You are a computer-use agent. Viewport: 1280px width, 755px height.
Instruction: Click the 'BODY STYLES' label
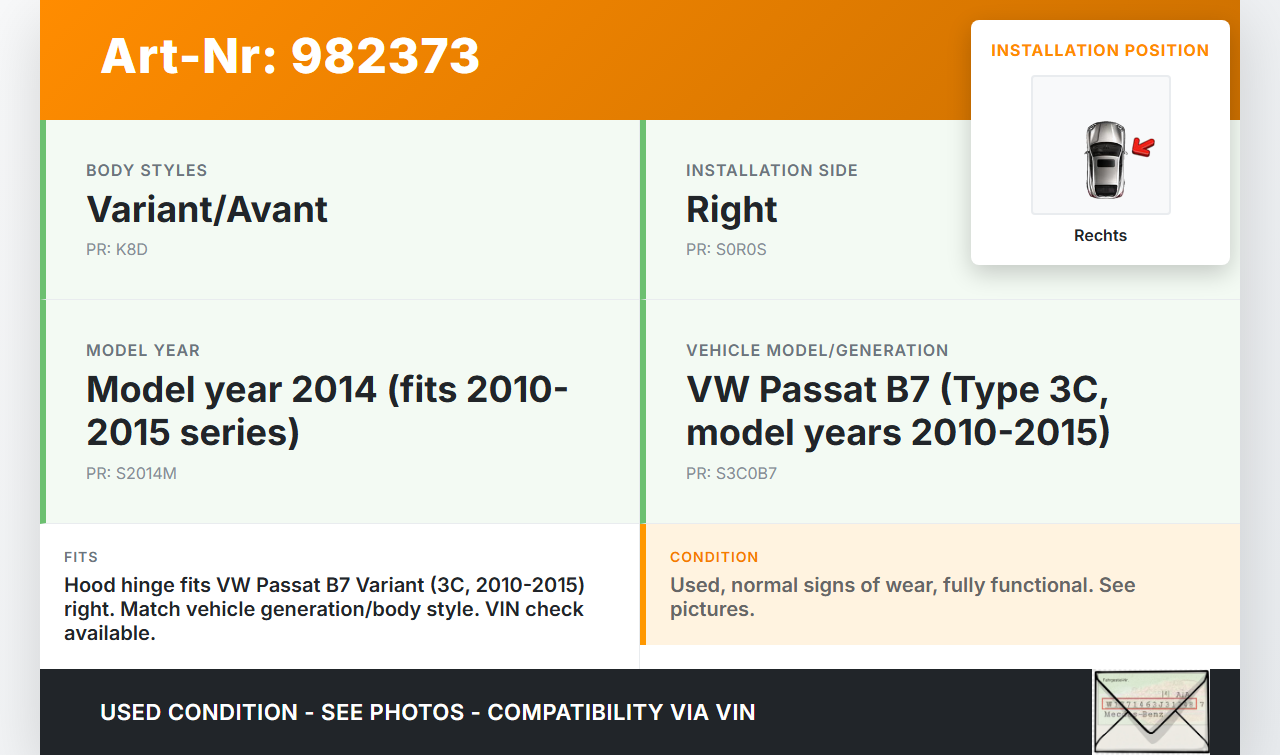[147, 170]
